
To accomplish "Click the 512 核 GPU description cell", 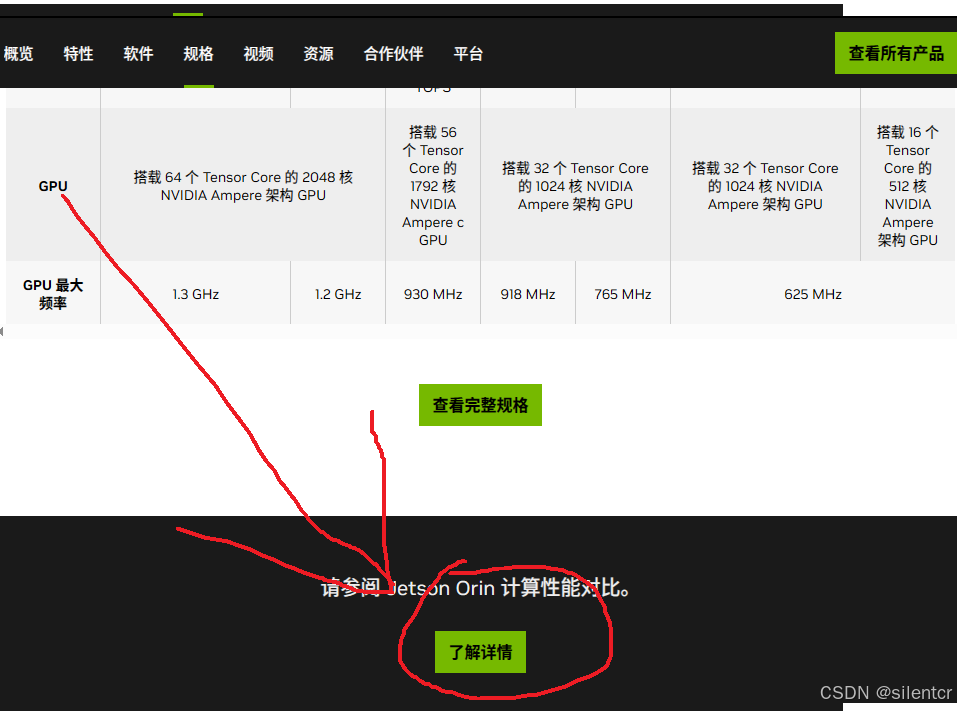I will point(908,186).
